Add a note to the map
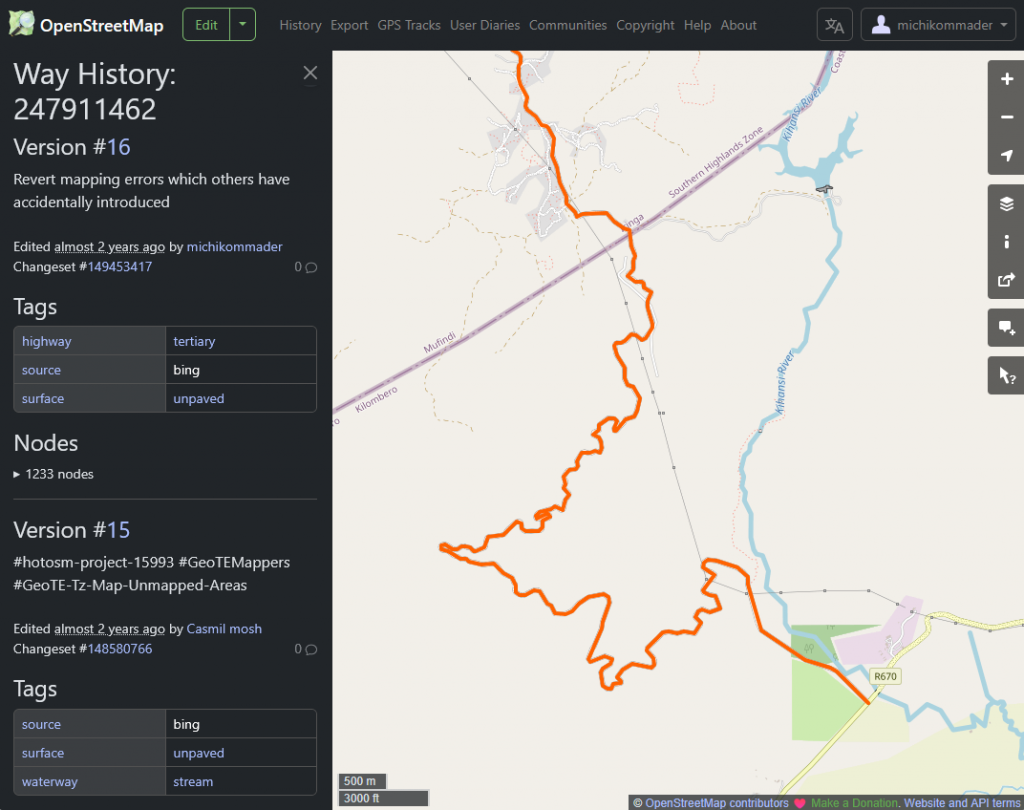The image size is (1024, 810). click(x=1006, y=328)
